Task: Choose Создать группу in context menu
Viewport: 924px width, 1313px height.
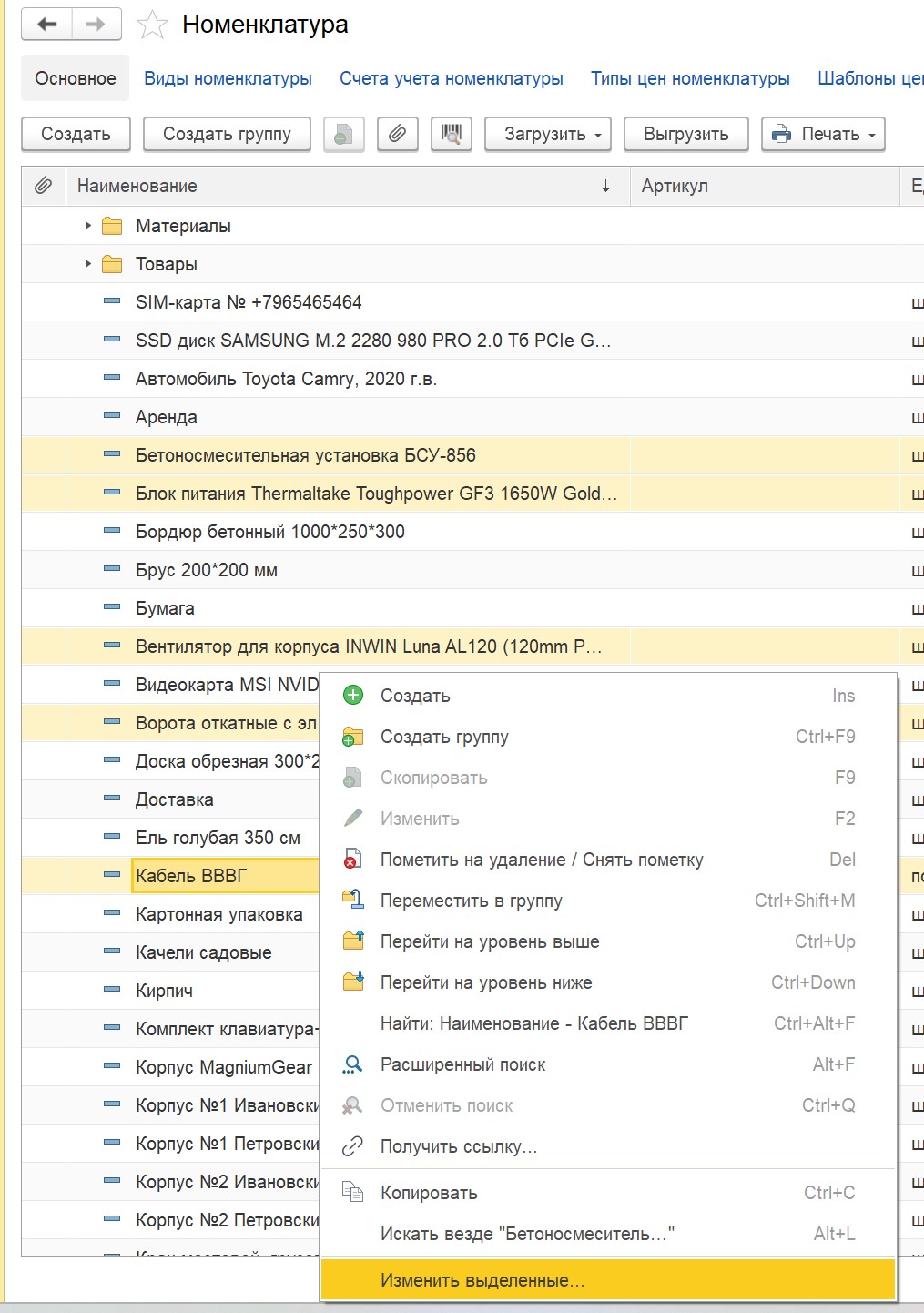Action: click(608, 737)
